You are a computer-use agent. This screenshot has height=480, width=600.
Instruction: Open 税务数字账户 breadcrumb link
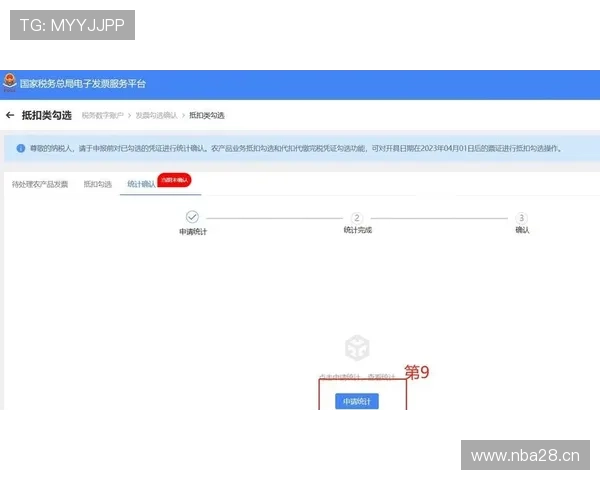103,115
